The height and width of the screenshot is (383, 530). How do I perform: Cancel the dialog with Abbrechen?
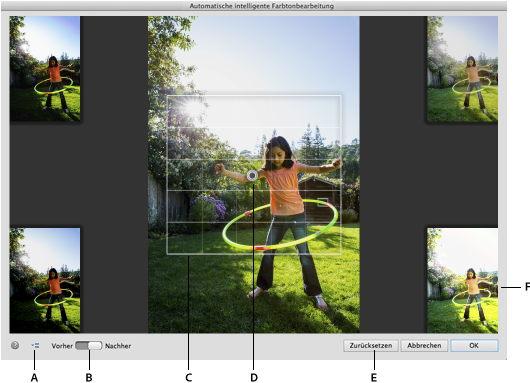[x=424, y=345]
